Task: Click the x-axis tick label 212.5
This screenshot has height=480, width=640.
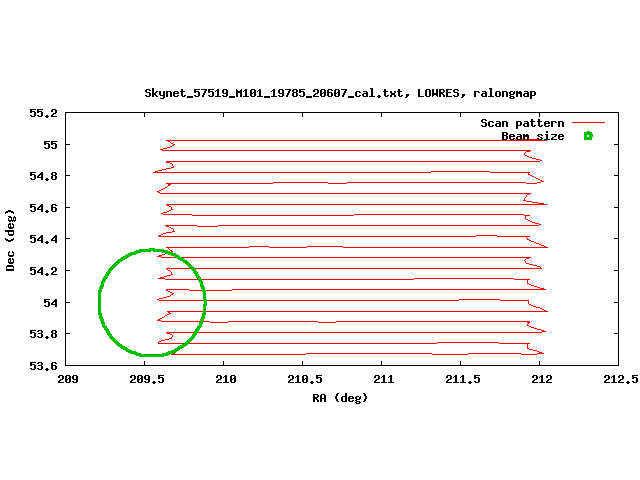Action: [621, 379]
